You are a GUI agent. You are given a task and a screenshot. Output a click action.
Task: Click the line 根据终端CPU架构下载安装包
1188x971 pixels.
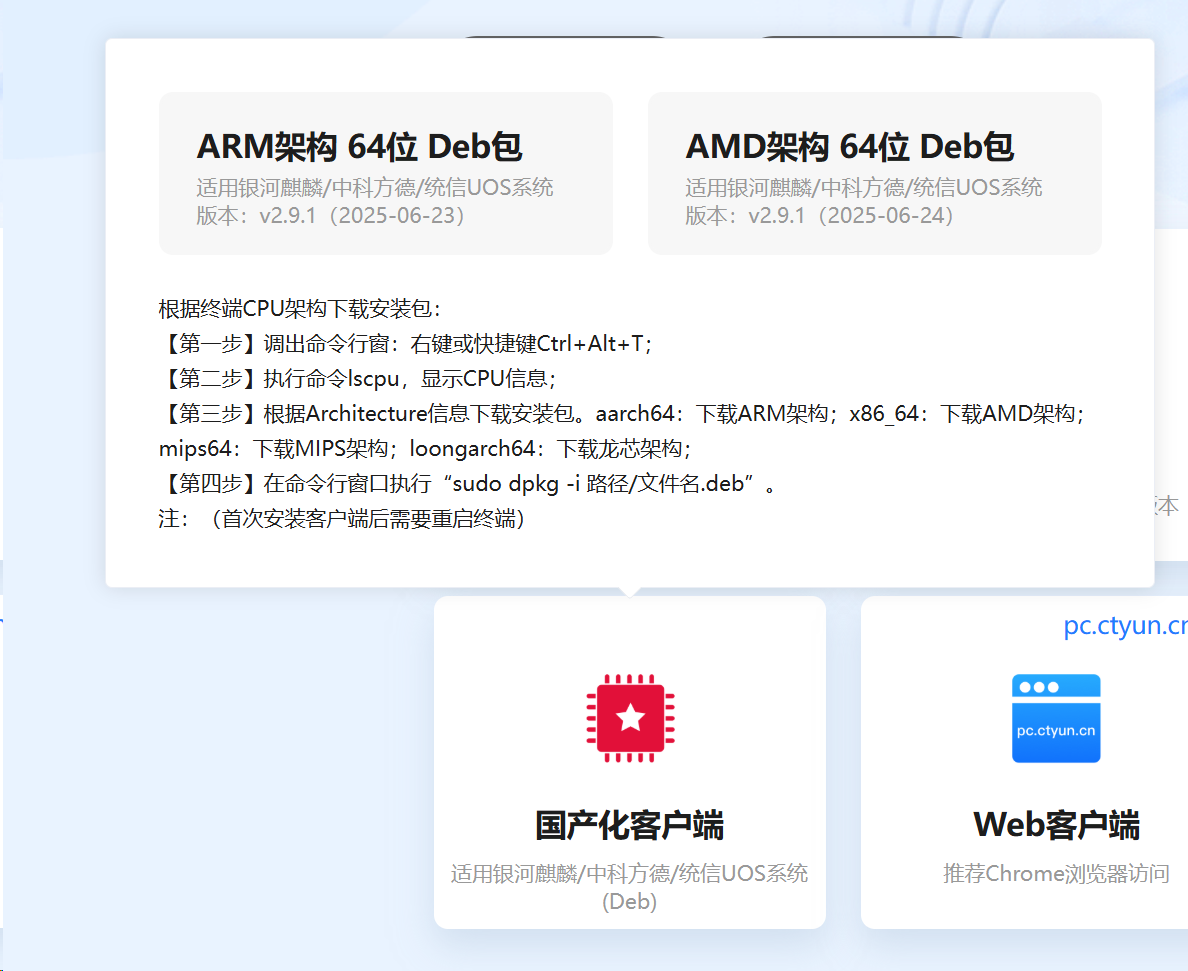(x=300, y=309)
